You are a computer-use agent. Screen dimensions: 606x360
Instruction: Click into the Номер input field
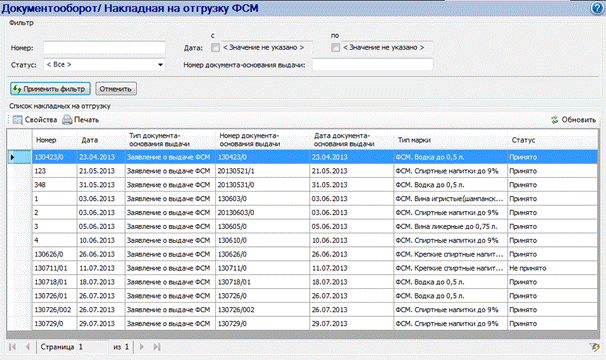tap(104, 48)
